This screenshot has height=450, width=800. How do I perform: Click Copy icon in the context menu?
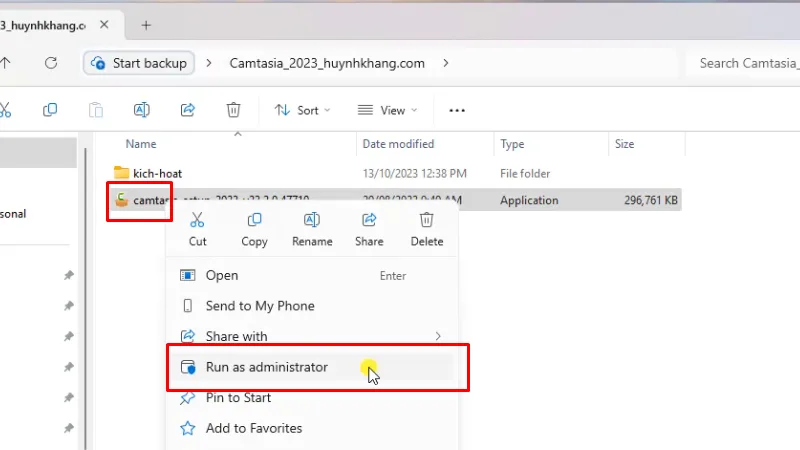tap(254, 221)
